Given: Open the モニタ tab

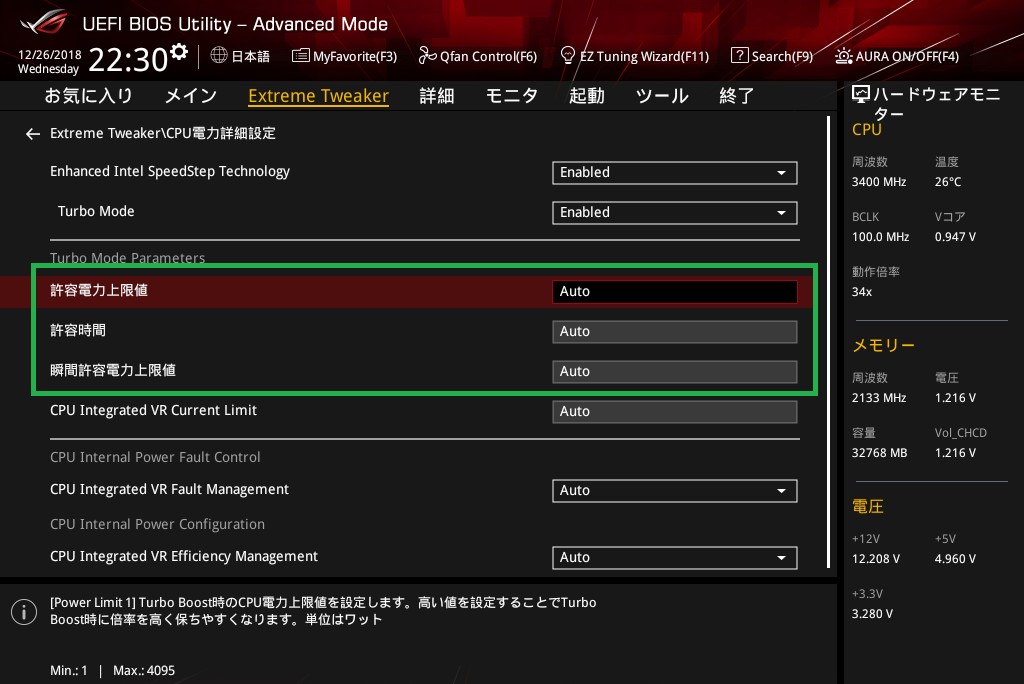Looking at the screenshot, I should 512,96.
